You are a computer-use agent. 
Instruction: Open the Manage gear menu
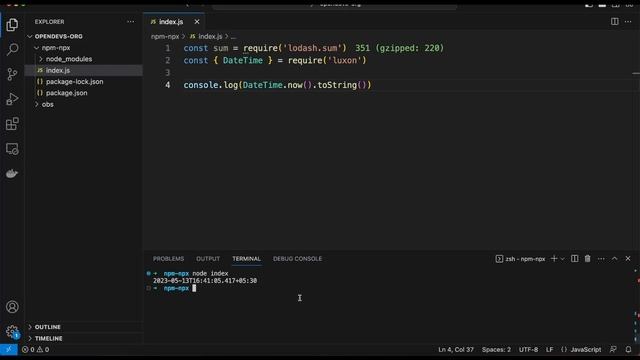coord(12,331)
